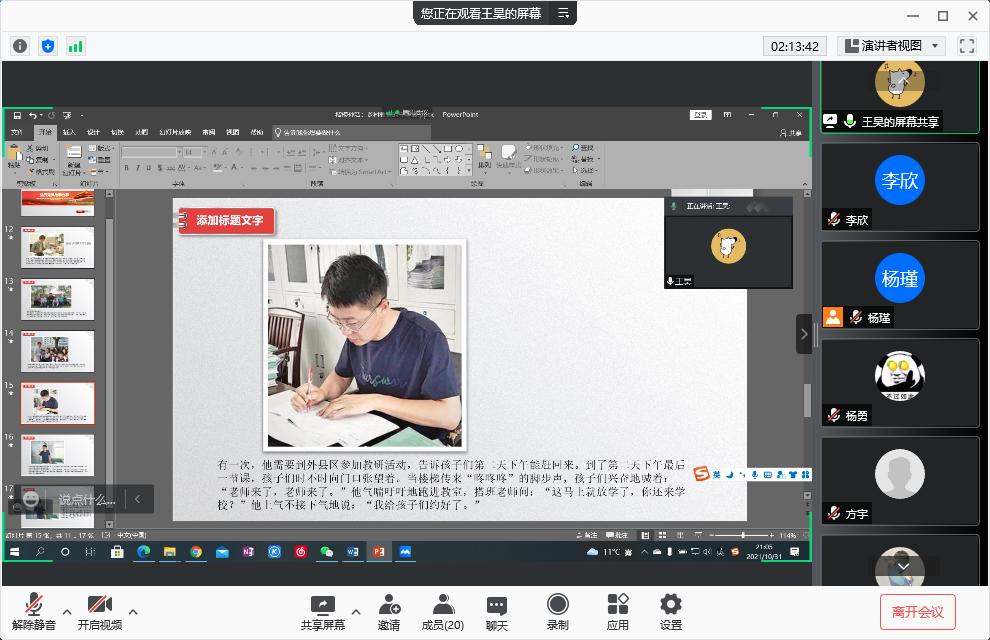Toggle 录制 recording
The image size is (990, 640).
pos(557,611)
